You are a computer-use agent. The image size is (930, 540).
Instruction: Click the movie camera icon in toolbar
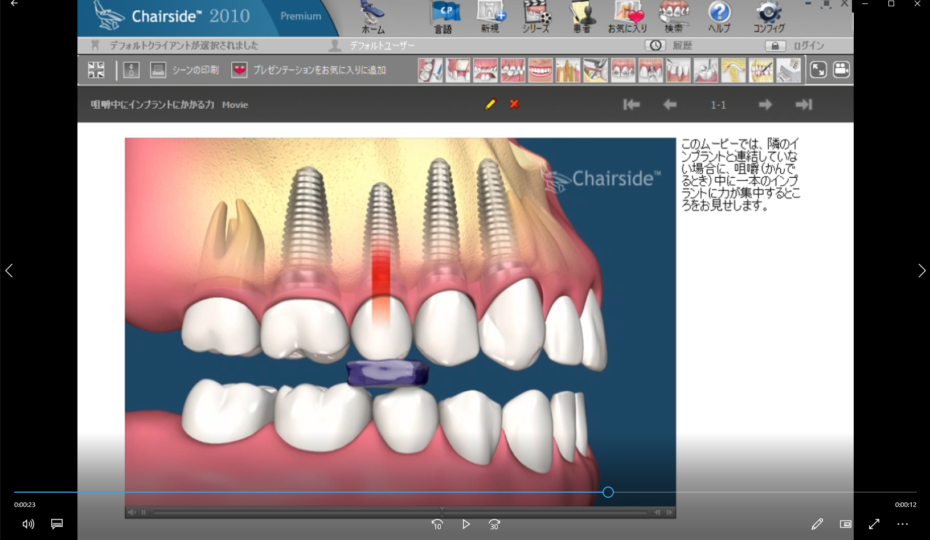point(841,70)
